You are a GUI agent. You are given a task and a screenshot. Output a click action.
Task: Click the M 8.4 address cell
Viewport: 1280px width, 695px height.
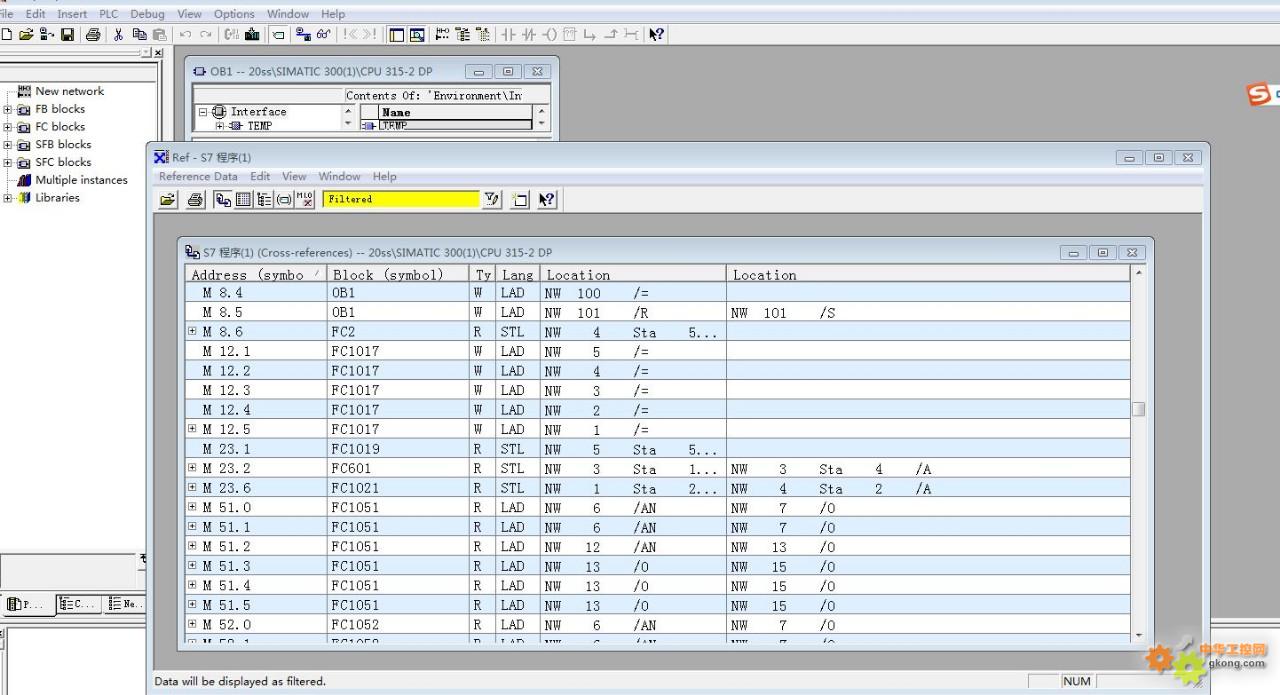(222, 293)
